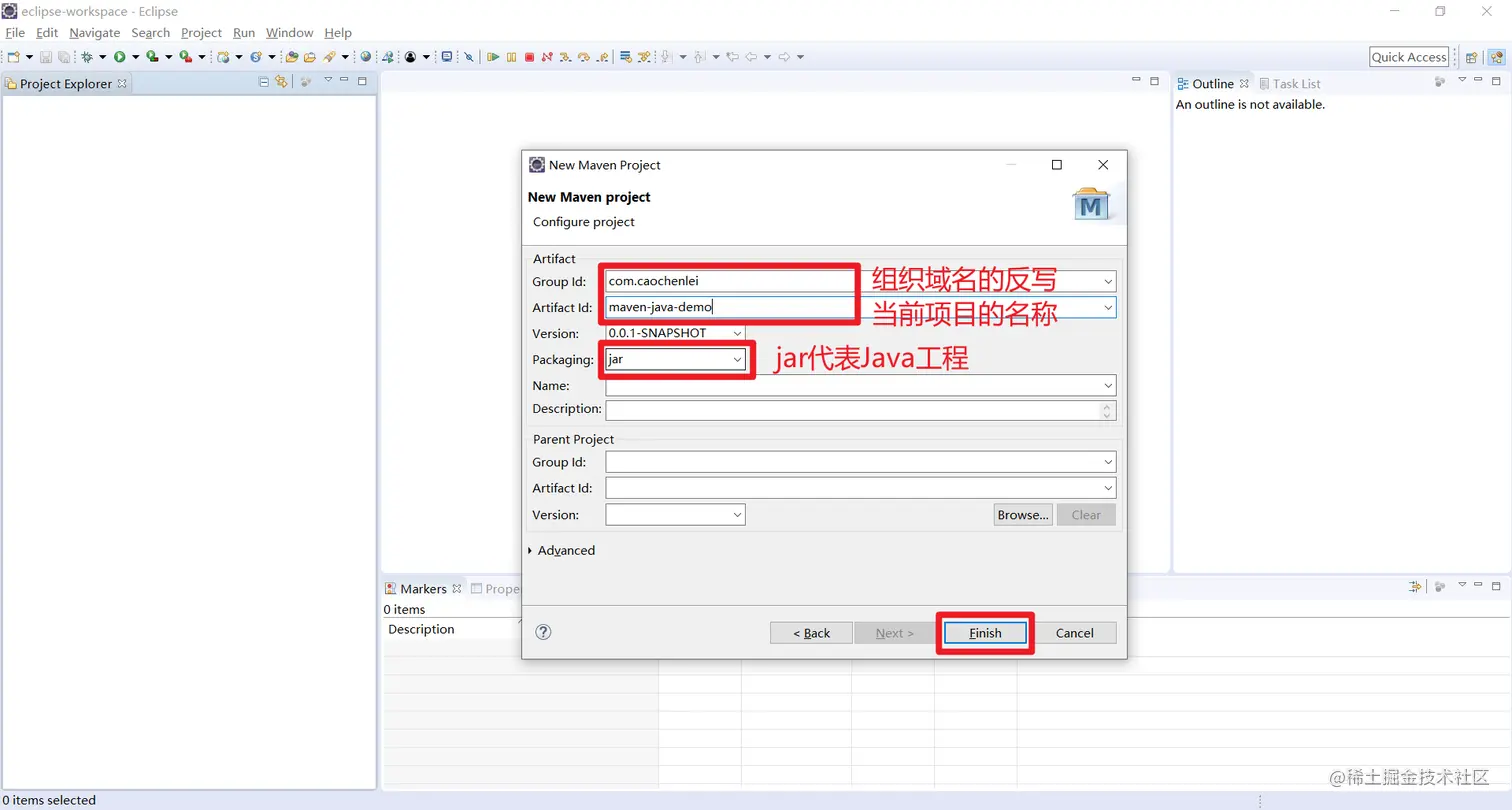Image resolution: width=1512 pixels, height=810 pixels.
Task: Click the Finish button
Action: coord(985,633)
